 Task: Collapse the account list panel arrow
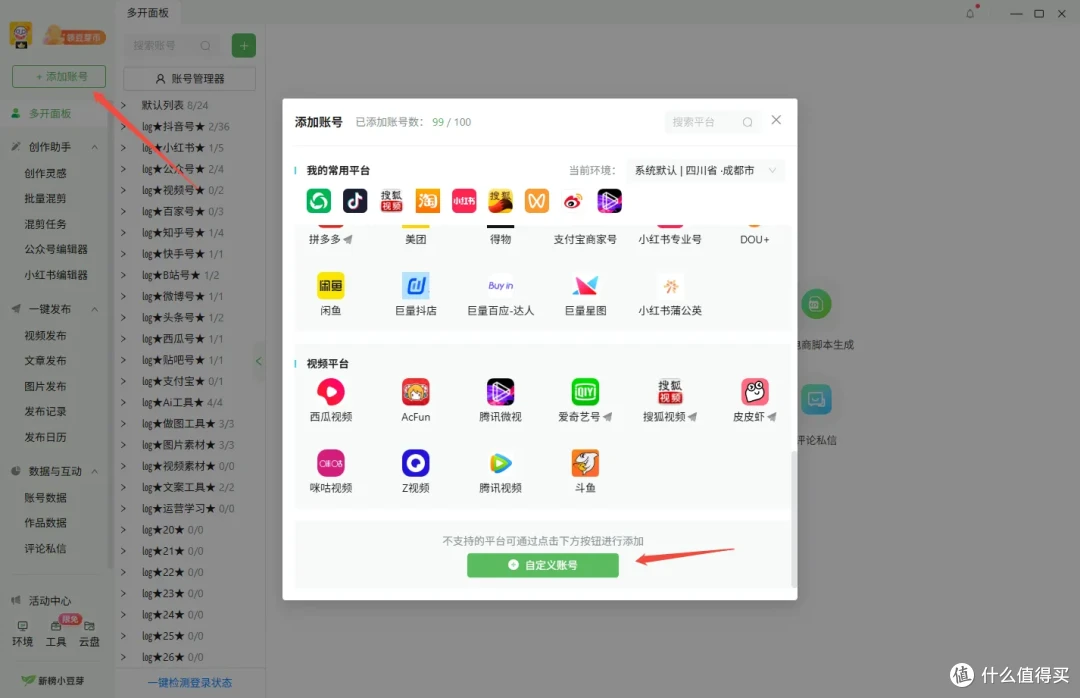coord(258,360)
